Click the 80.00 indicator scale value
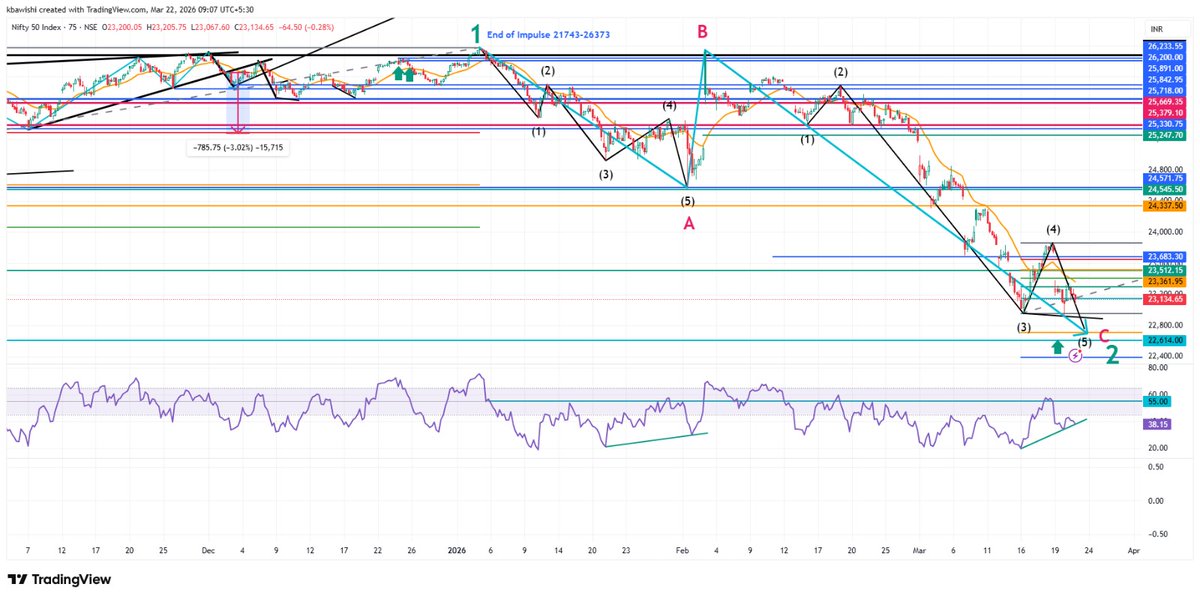Viewport: 1200px width, 599px height. coord(1157,368)
